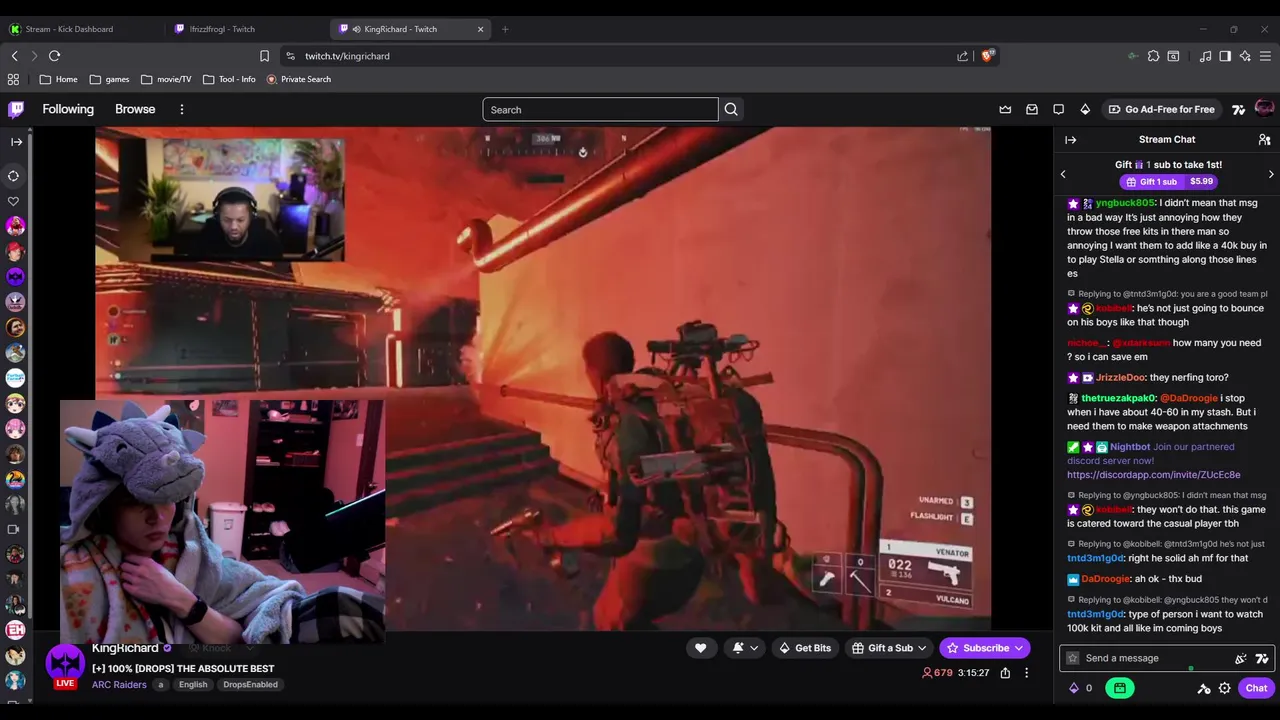The height and width of the screenshot is (720, 1280).
Task: Open the 7TV icon in top navigation
Action: click(x=1238, y=109)
